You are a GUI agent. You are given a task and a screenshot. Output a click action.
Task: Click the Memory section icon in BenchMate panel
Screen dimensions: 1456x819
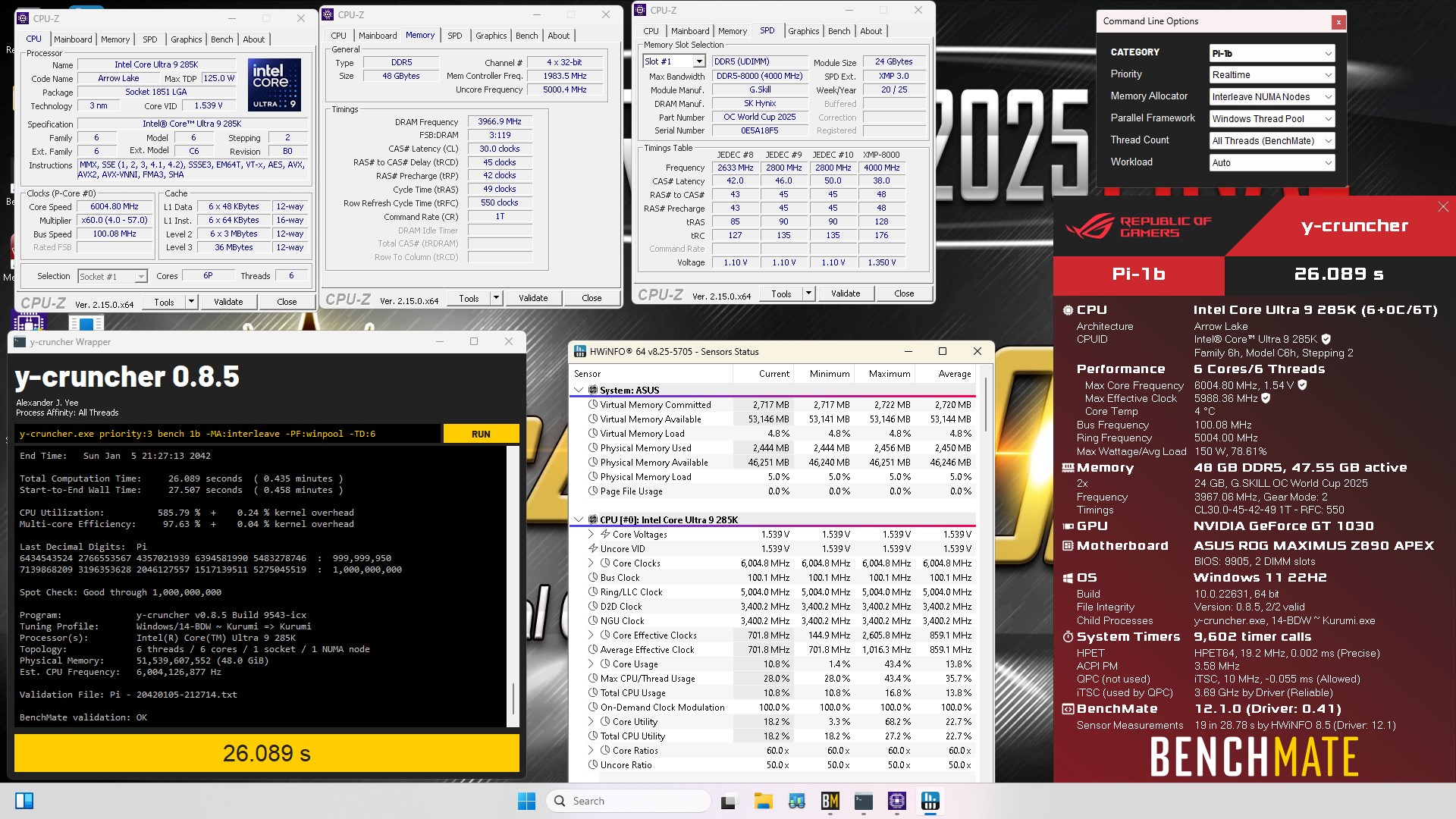point(1068,468)
